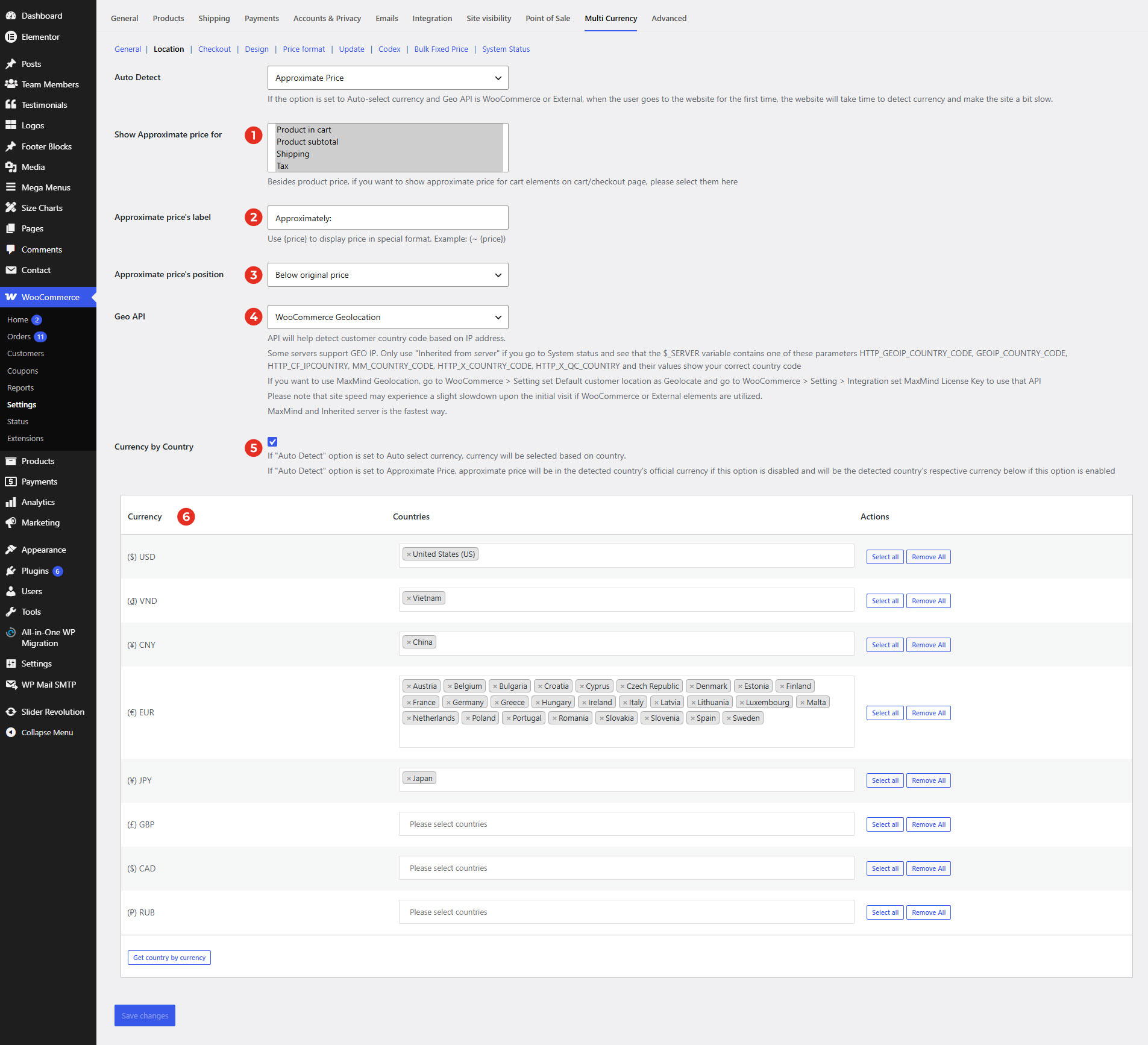Click the Approximate price's label input field
The width and height of the screenshot is (1148, 1045).
387,218
